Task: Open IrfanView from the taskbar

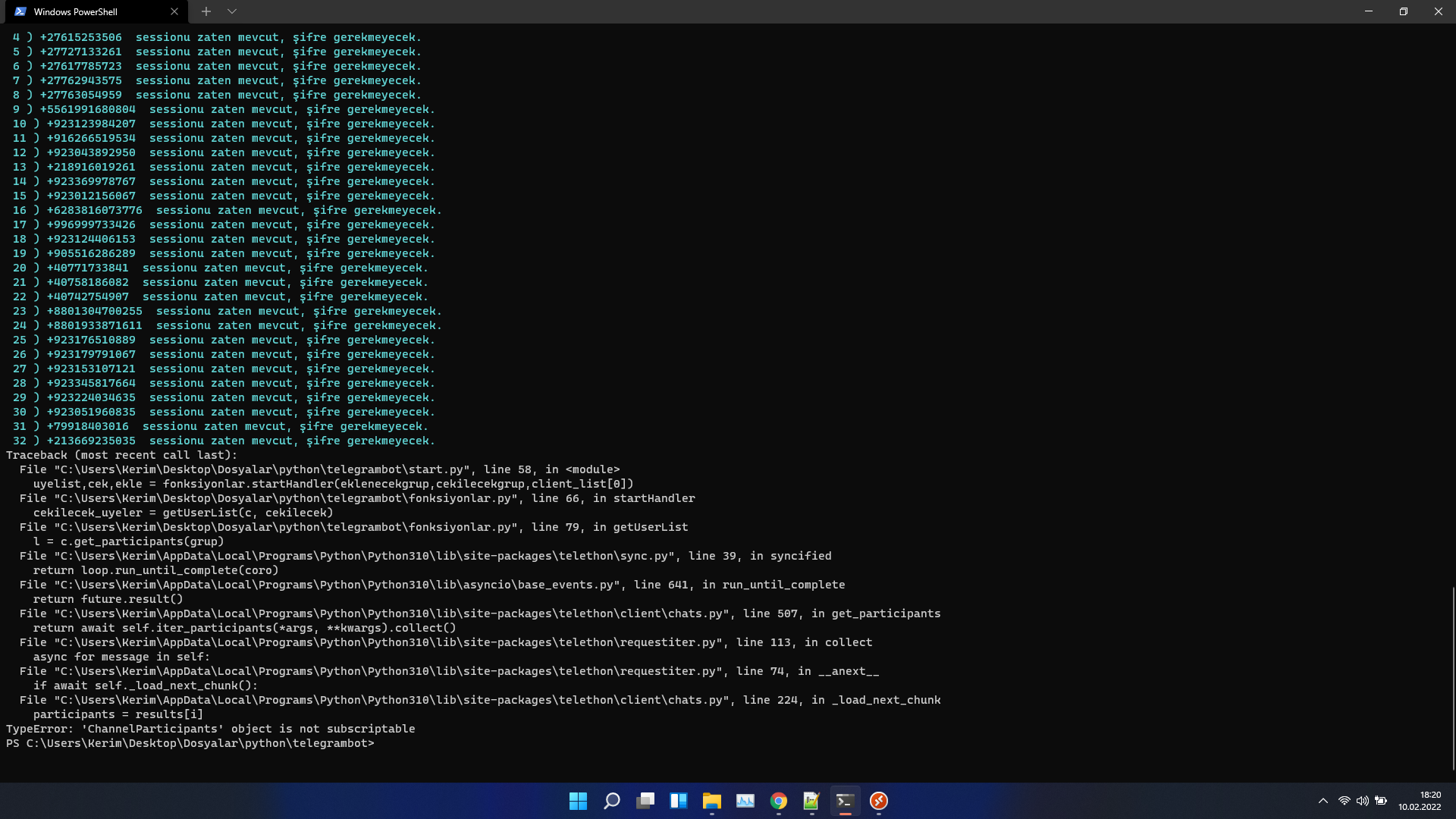Action: click(811, 801)
